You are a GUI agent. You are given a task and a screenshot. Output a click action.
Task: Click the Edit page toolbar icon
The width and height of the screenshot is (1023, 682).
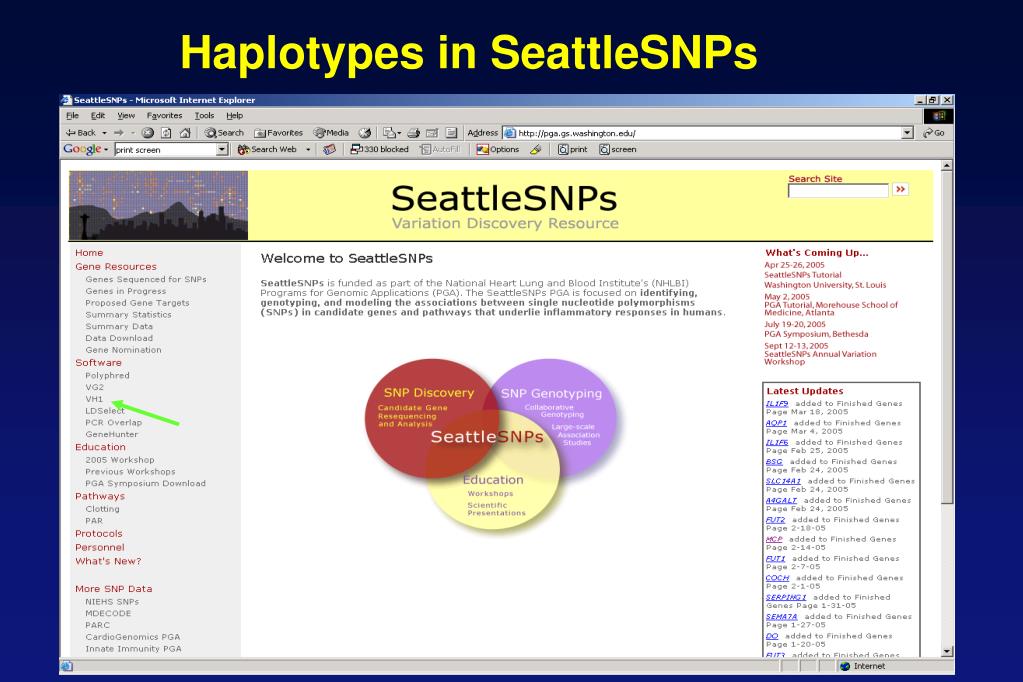(x=432, y=132)
